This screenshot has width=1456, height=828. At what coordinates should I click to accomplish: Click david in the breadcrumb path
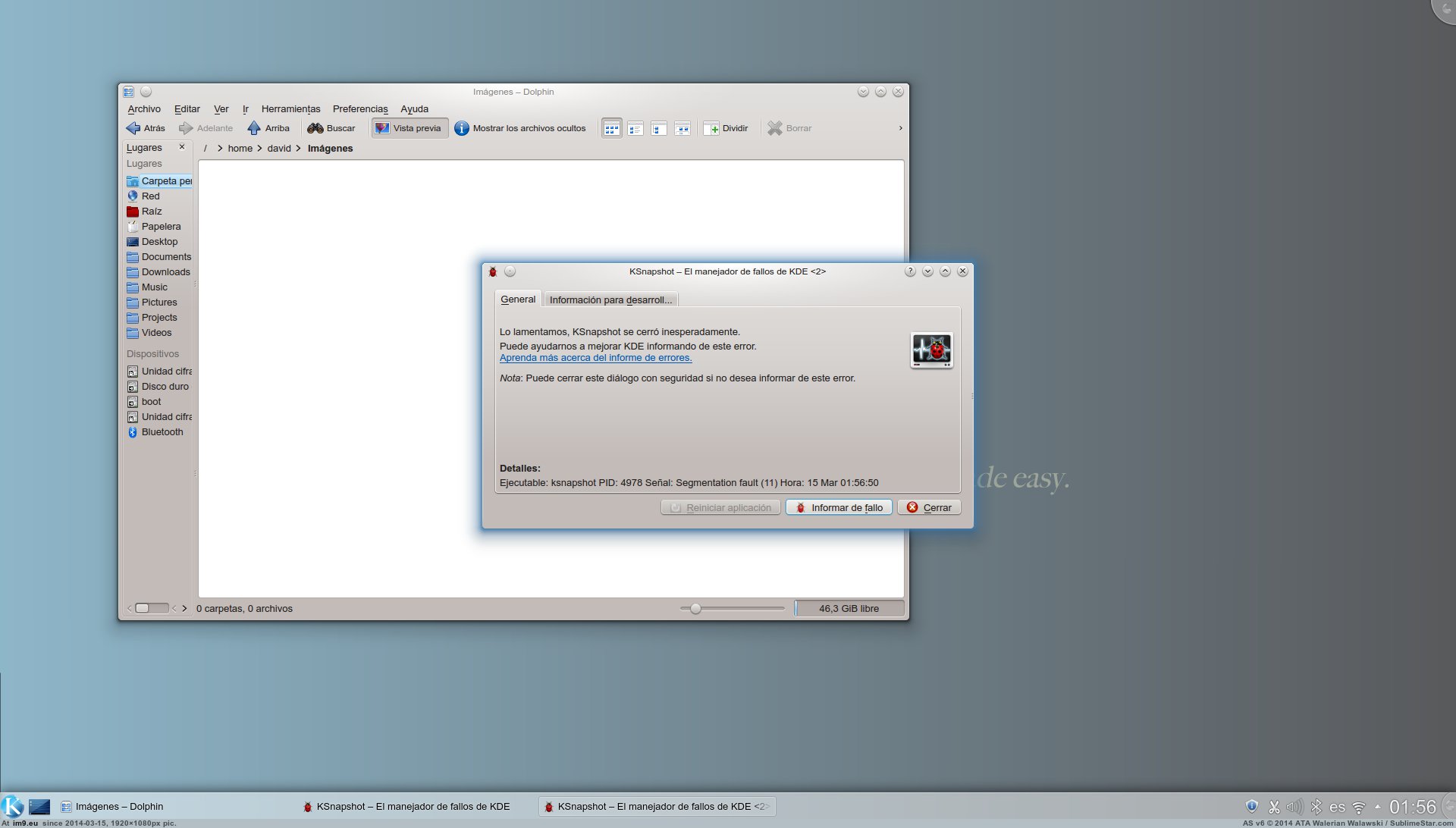tap(279, 149)
